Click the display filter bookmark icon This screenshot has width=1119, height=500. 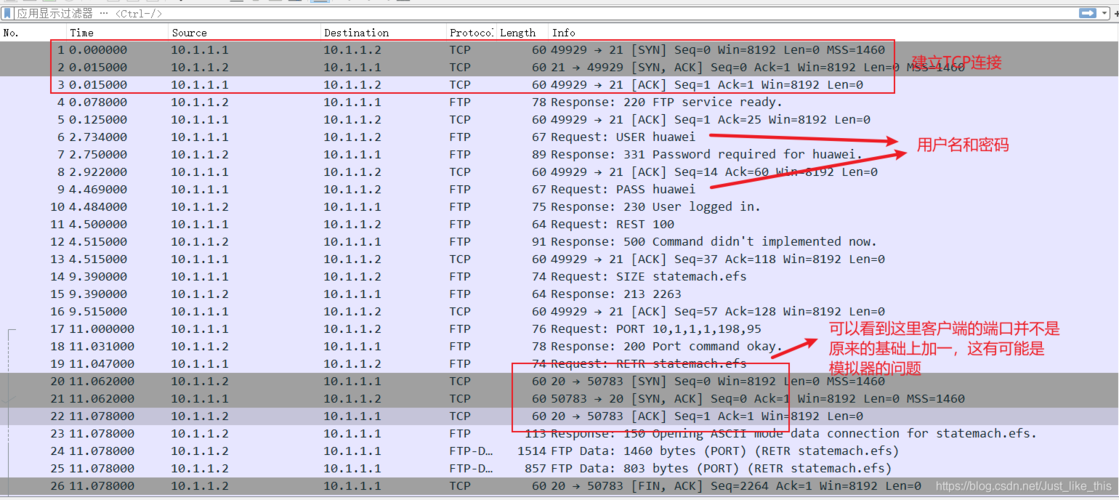click(8, 14)
